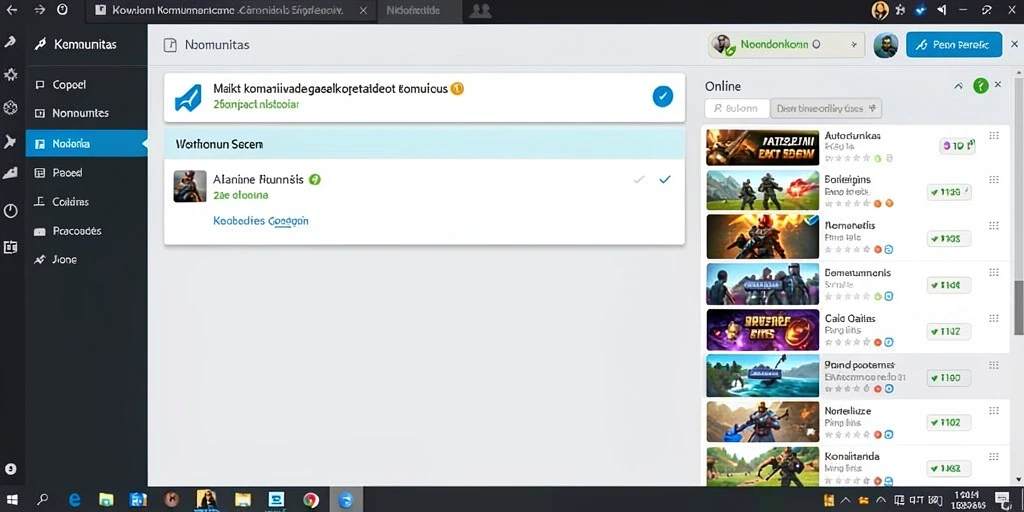Toggle the check badge on Romenetis row

949,239
